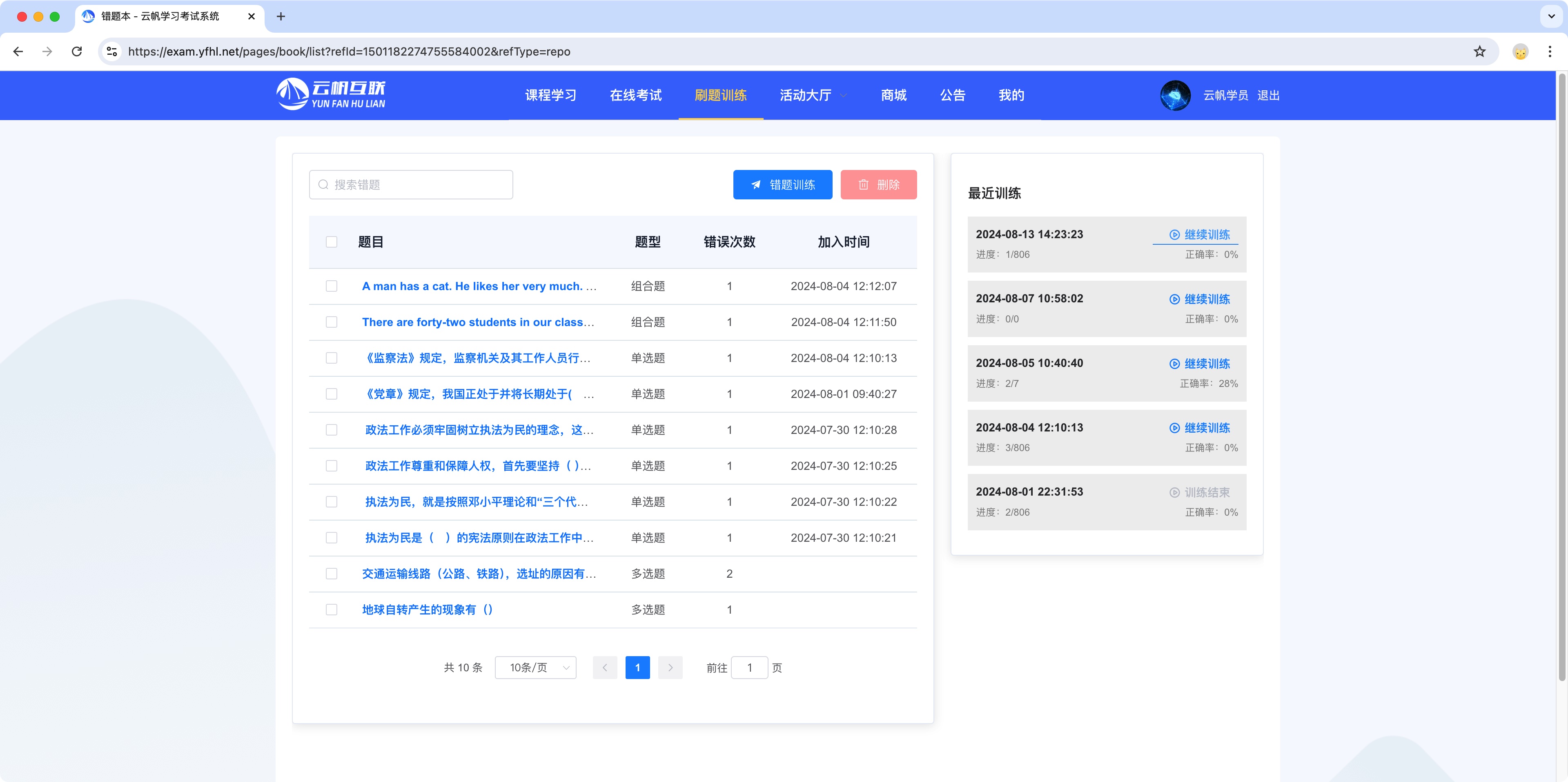Open the browser profile avatar
The width and height of the screenshot is (1568, 782).
(1521, 52)
